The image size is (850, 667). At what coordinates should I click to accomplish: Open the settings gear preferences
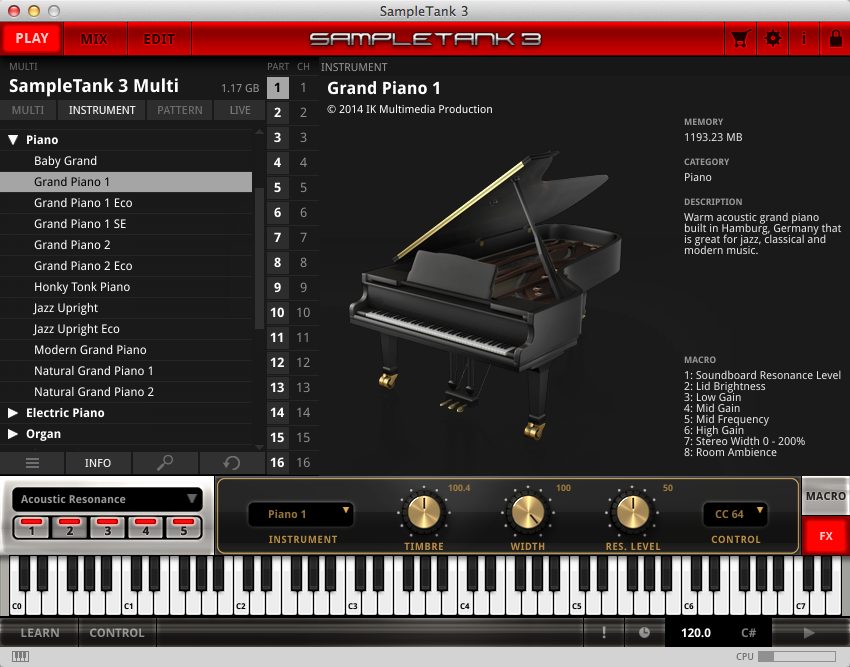[x=772, y=39]
